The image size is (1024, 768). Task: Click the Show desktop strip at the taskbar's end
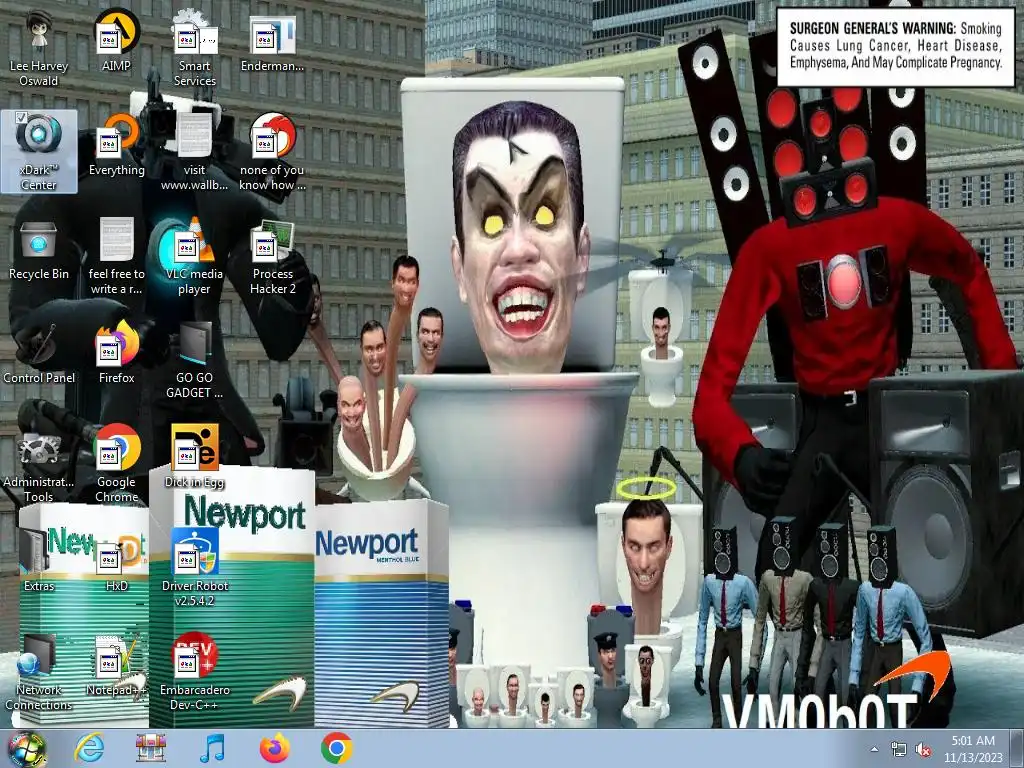pyautogui.click(x=1017, y=749)
